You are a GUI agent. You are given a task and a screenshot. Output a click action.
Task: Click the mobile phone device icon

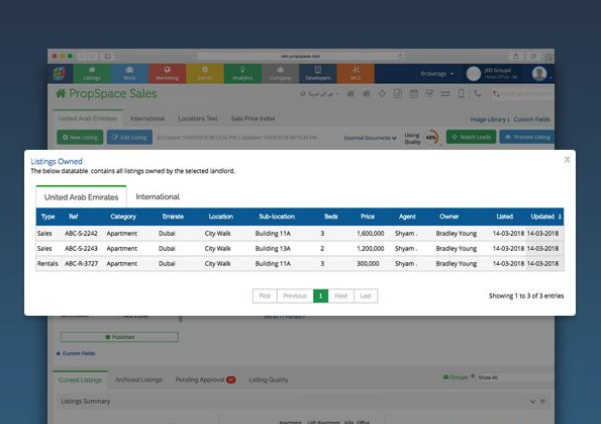[461, 94]
